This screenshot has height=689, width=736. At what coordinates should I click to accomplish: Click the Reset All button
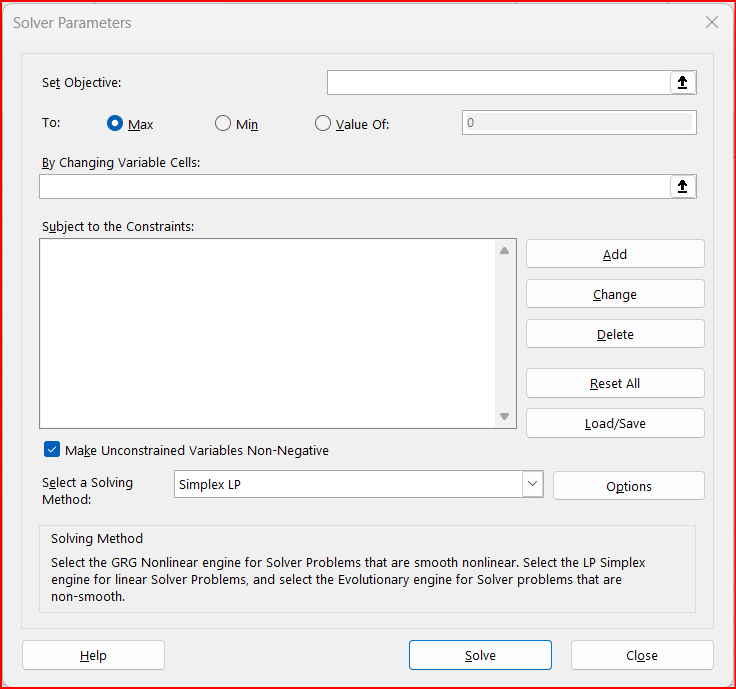[615, 384]
